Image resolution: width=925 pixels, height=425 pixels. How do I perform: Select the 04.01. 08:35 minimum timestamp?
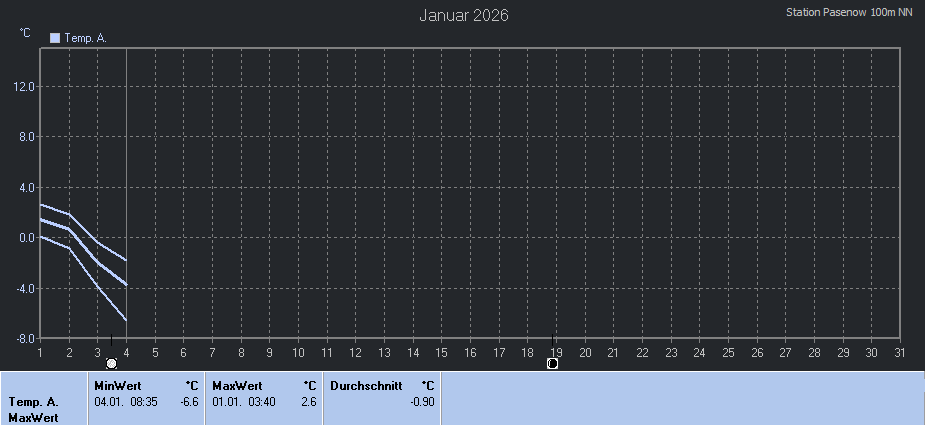click(125, 401)
